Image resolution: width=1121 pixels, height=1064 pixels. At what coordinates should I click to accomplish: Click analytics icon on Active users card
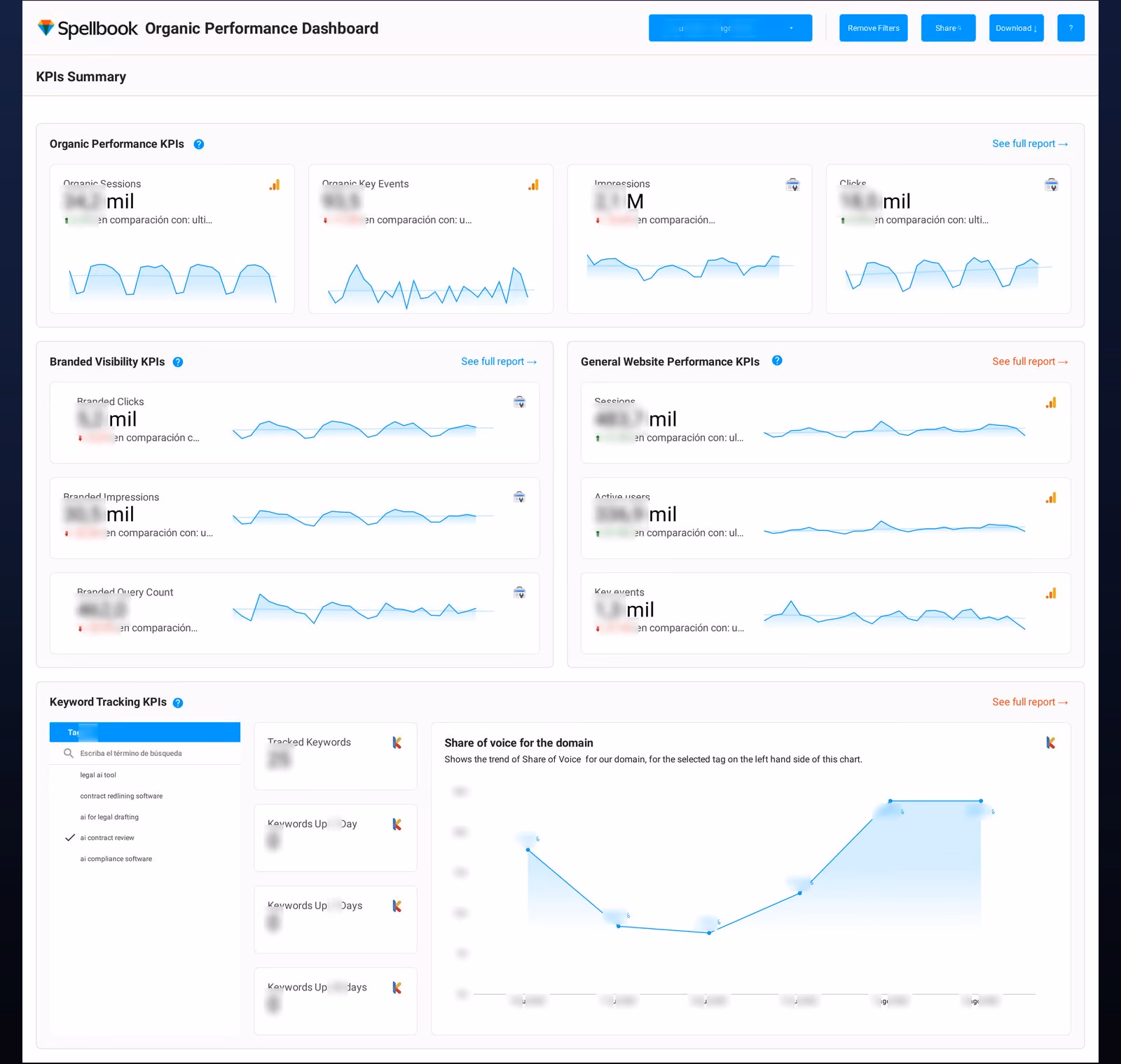[1051, 498]
